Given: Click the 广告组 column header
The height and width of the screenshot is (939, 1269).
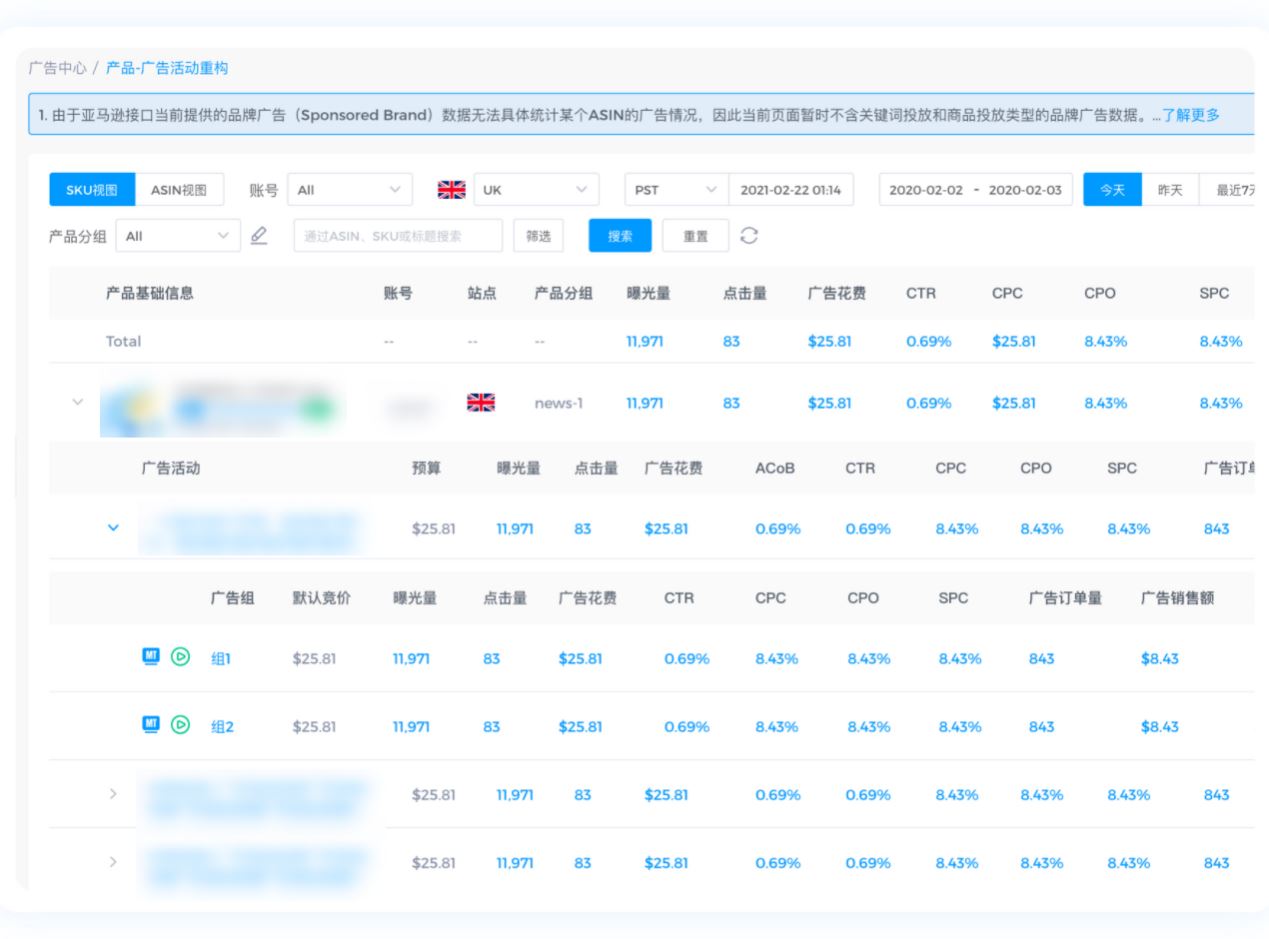Looking at the screenshot, I should [232, 598].
